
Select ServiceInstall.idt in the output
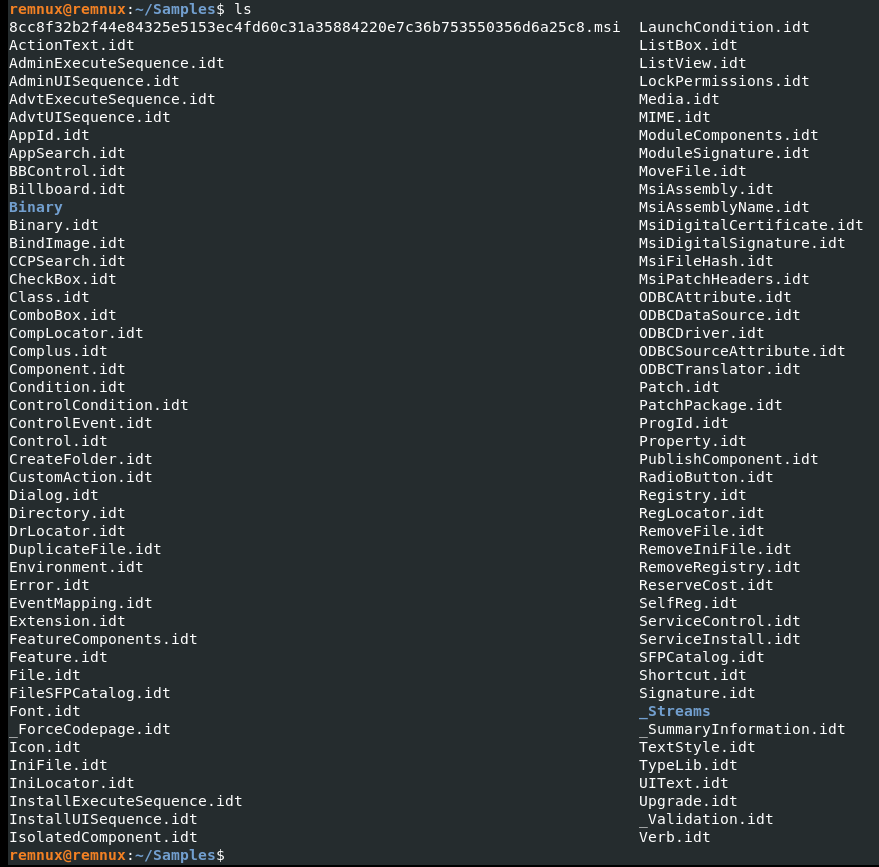(719, 639)
